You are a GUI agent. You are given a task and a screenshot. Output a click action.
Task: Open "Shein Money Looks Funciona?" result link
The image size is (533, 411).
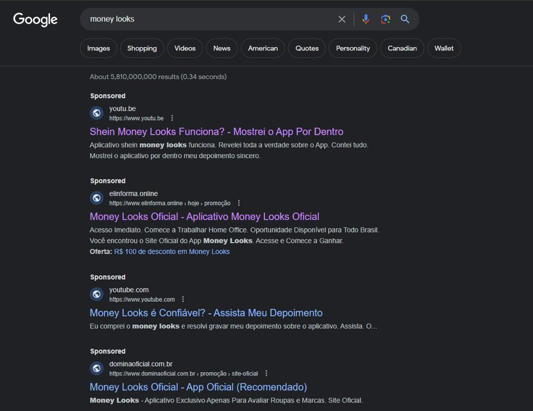217,132
